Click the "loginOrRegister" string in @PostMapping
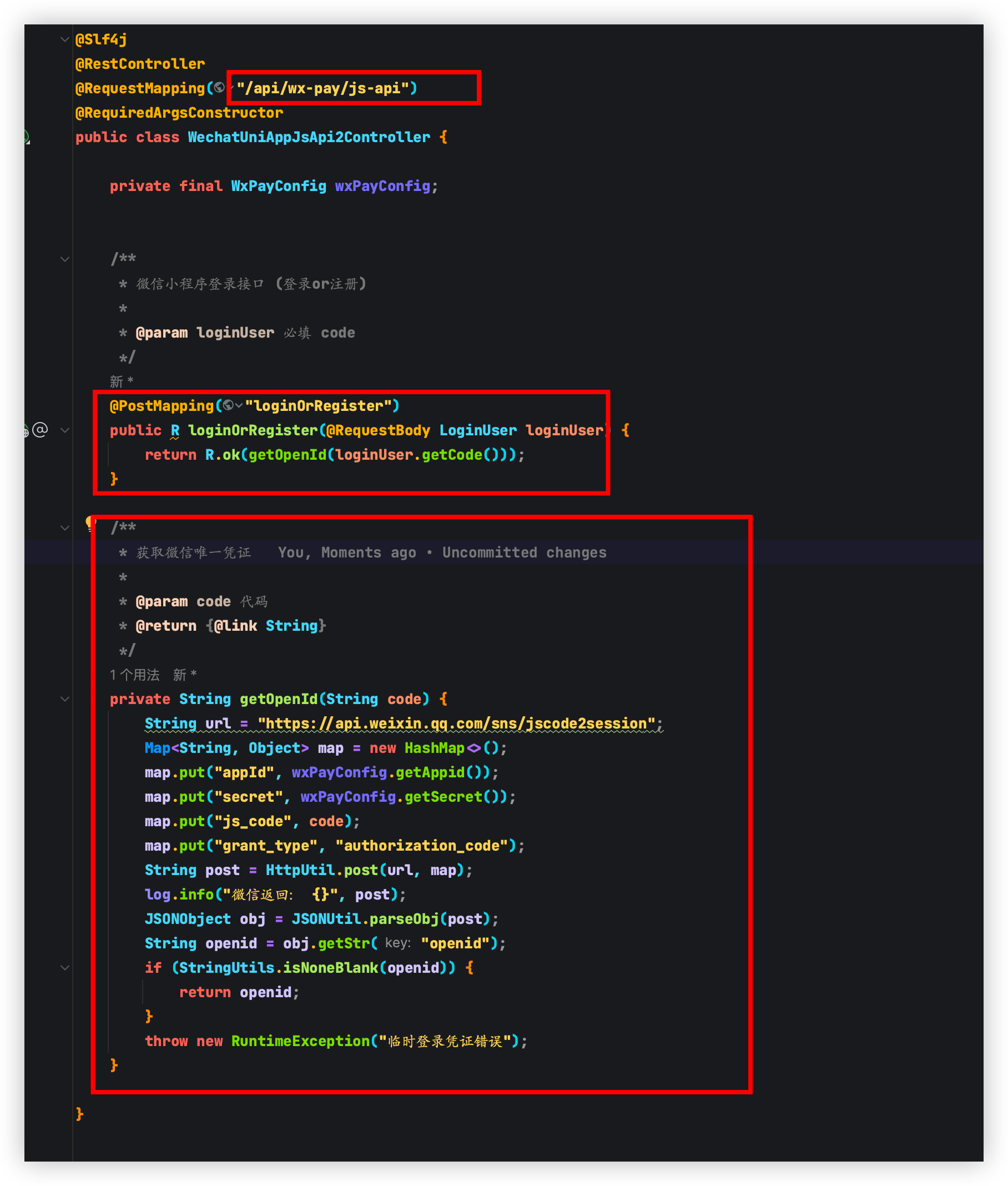Image resolution: width=1008 pixels, height=1186 pixels. (x=318, y=405)
